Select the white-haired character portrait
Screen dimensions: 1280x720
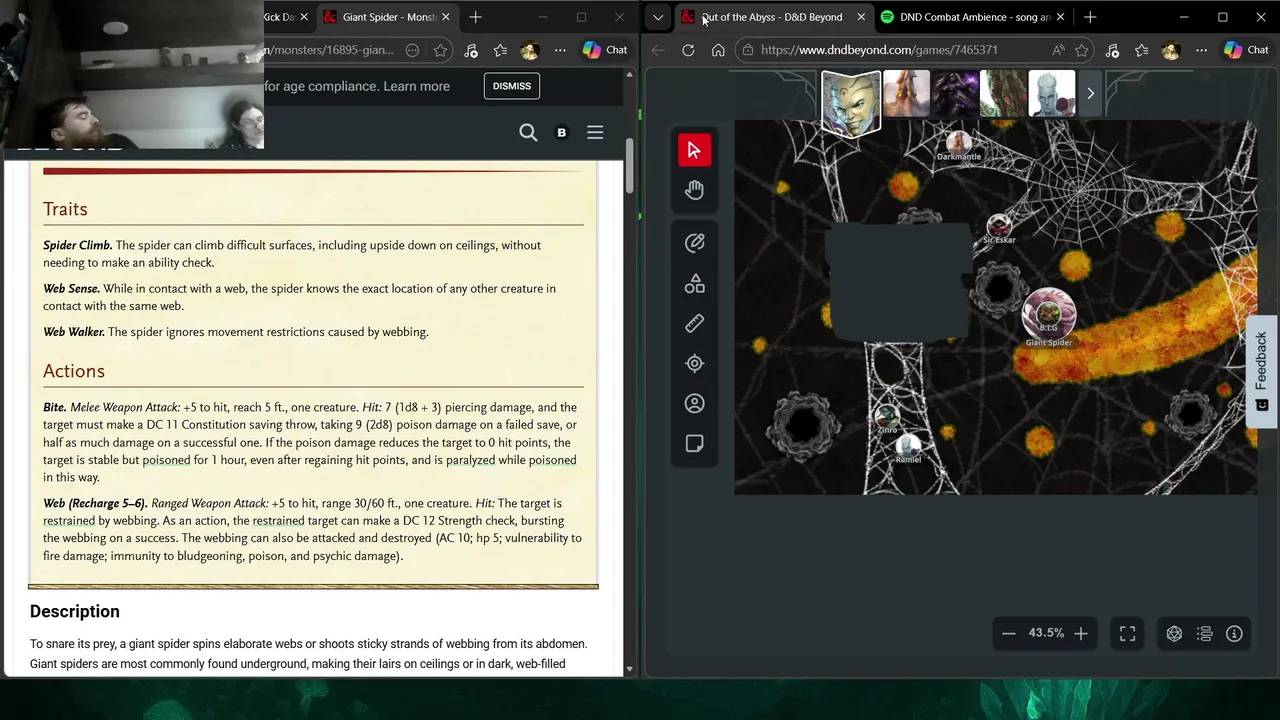pos(1052,94)
